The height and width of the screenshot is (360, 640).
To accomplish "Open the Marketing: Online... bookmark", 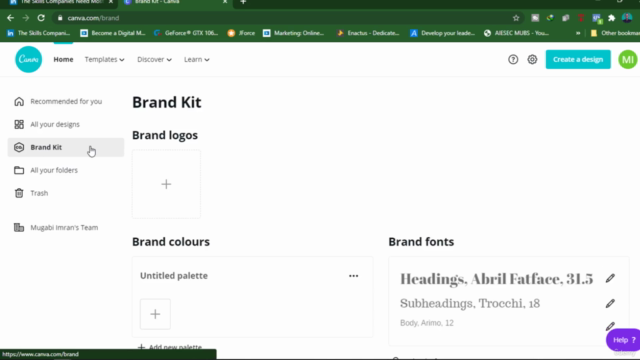I will pyautogui.click(x=294, y=33).
